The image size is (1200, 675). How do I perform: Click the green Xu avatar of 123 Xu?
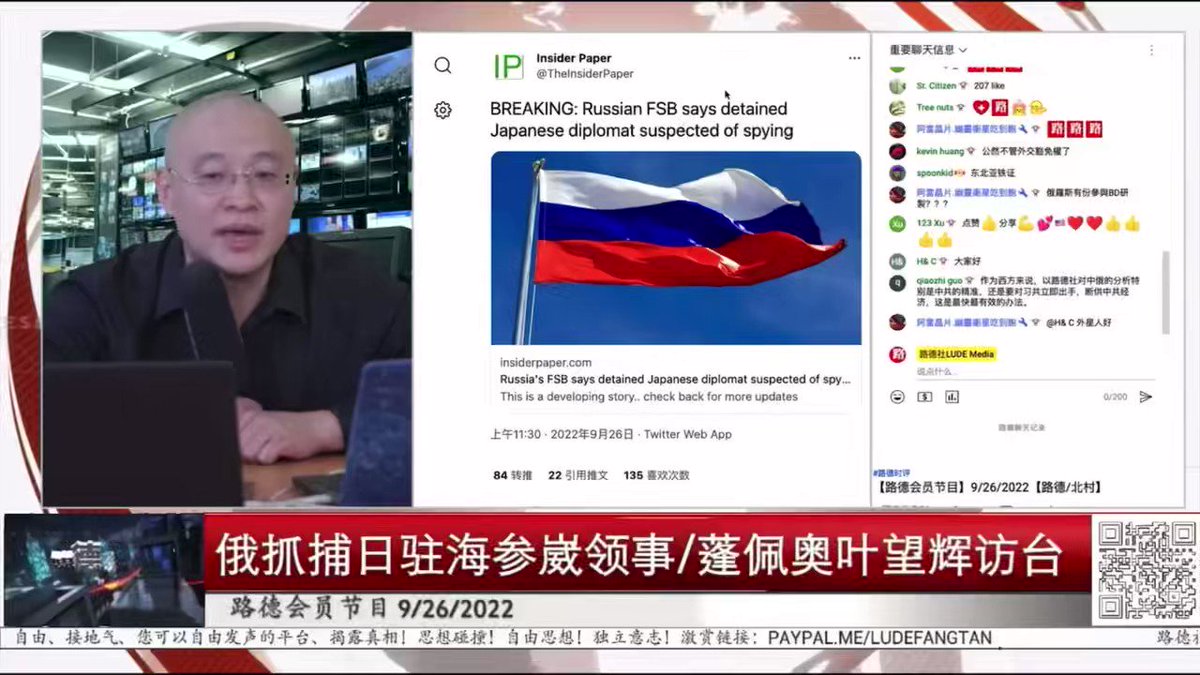pyautogui.click(x=897, y=224)
